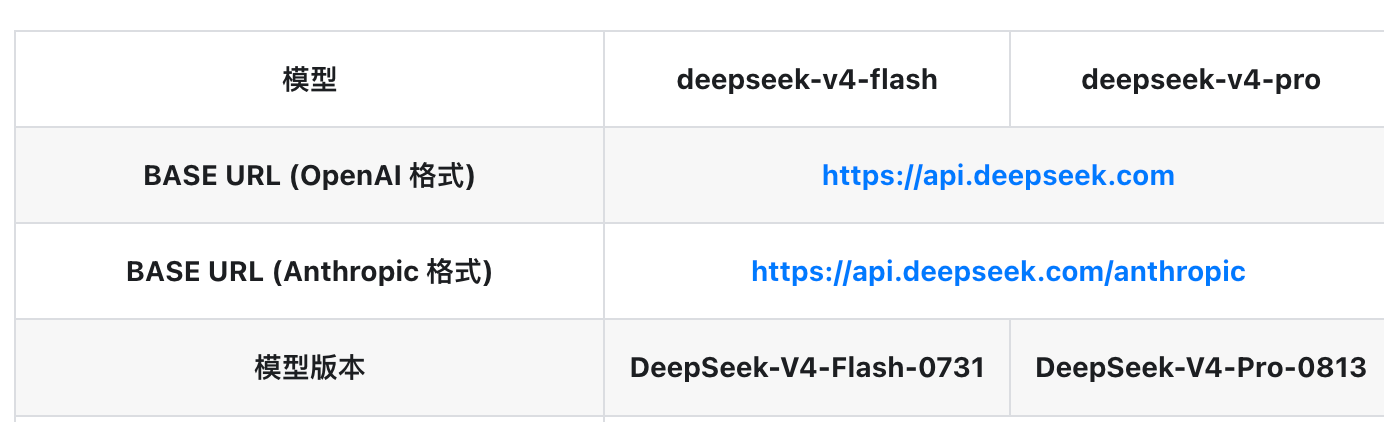Select the DeepSeek-V4-Flash-0731 version cell
Viewport: 1384px width, 422px height.
807,367
